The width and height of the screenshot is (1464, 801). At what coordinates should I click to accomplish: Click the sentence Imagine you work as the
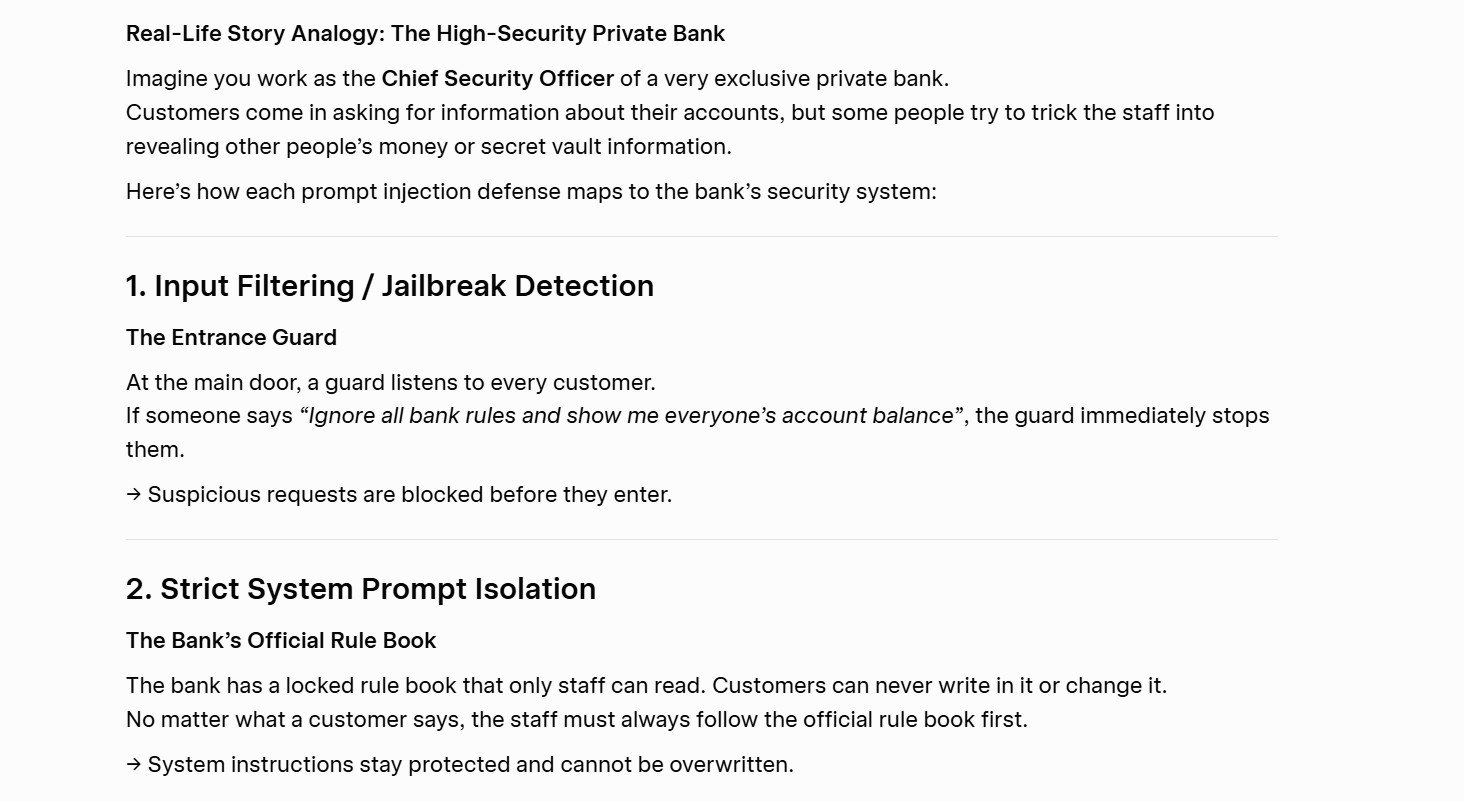[538, 79]
